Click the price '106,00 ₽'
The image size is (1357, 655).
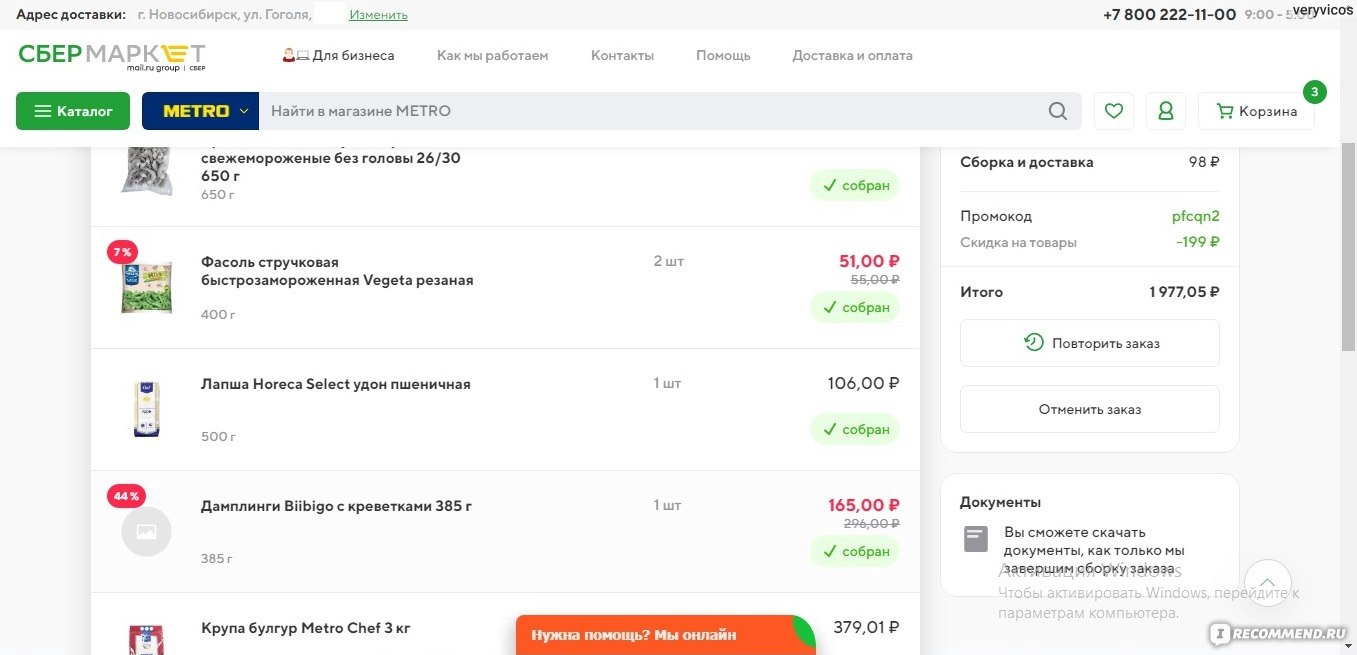point(864,383)
